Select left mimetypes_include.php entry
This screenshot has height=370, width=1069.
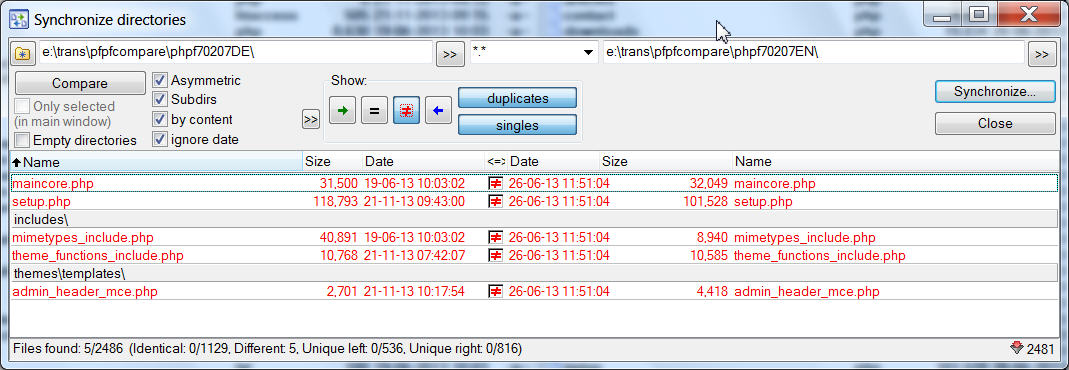pos(82,238)
